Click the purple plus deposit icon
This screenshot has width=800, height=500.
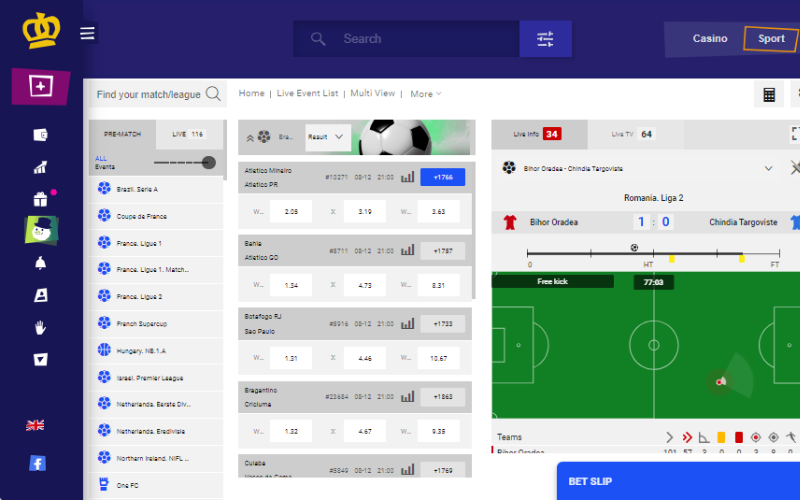click(x=40, y=86)
